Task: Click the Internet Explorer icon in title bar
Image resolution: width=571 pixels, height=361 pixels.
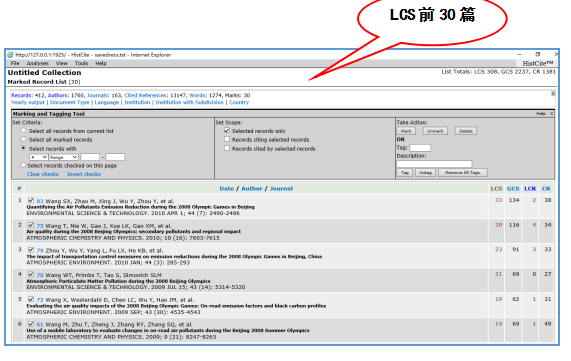Action: 10,55
